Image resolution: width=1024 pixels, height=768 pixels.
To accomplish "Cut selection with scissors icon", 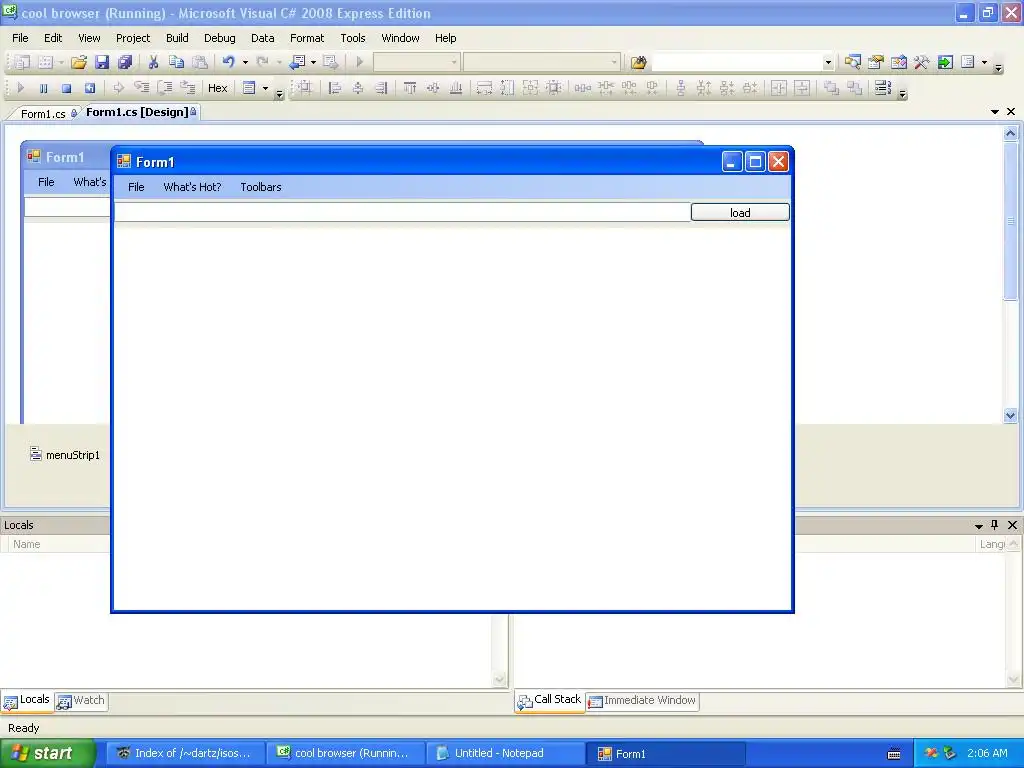I will pos(153,62).
